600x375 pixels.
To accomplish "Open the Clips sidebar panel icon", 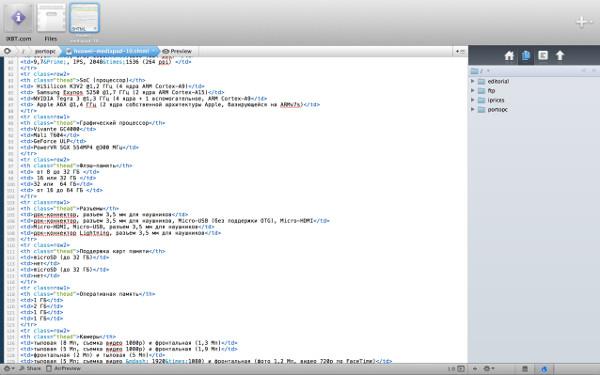I will (543, 56).
